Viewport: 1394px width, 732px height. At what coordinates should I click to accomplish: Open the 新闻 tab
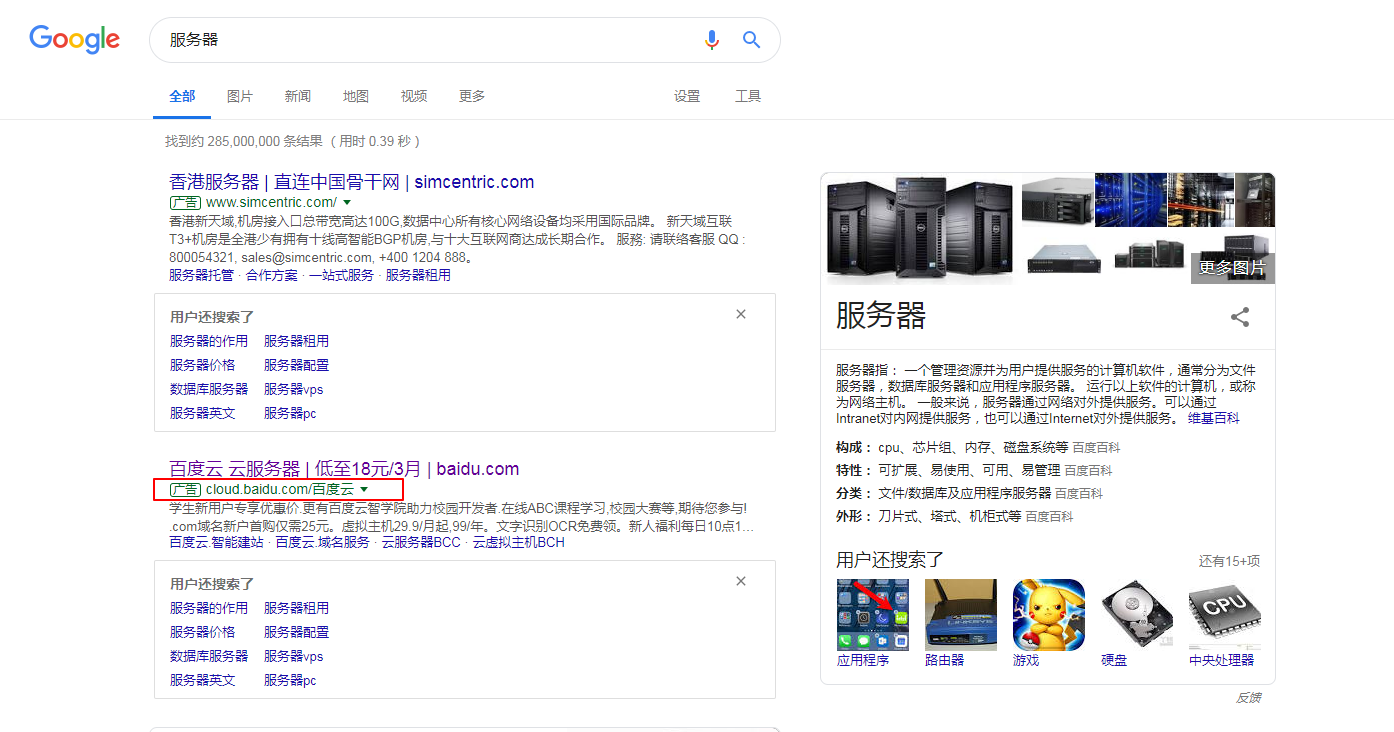pyautogui.click(x=298, y=96)
